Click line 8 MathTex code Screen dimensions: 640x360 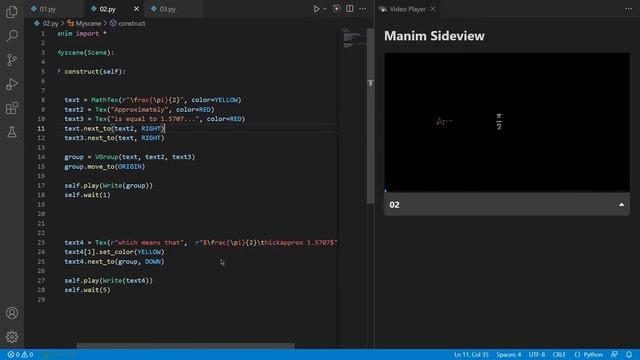(x=153, y=100)
